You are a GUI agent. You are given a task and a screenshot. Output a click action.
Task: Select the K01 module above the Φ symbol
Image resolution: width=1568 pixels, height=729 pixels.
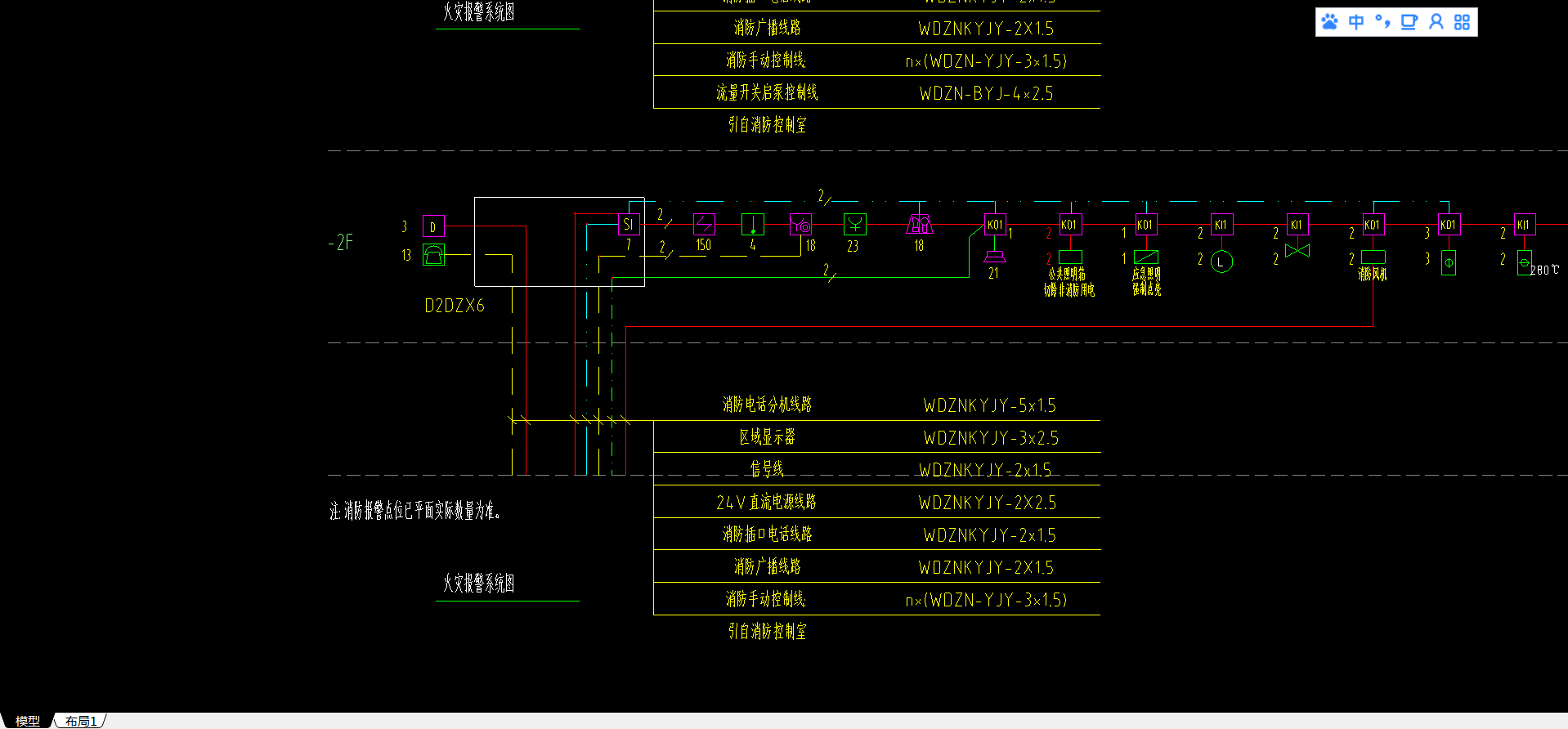point(1449,224)
